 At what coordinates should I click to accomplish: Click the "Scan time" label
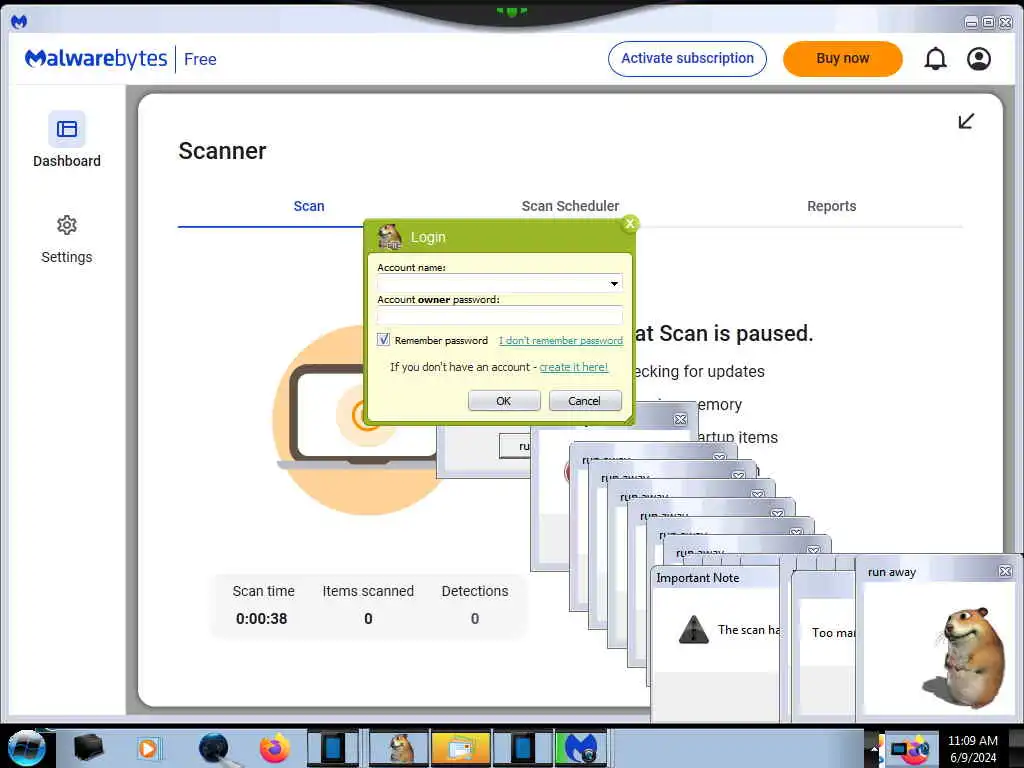pyautogui.click(x=263, y=591)
